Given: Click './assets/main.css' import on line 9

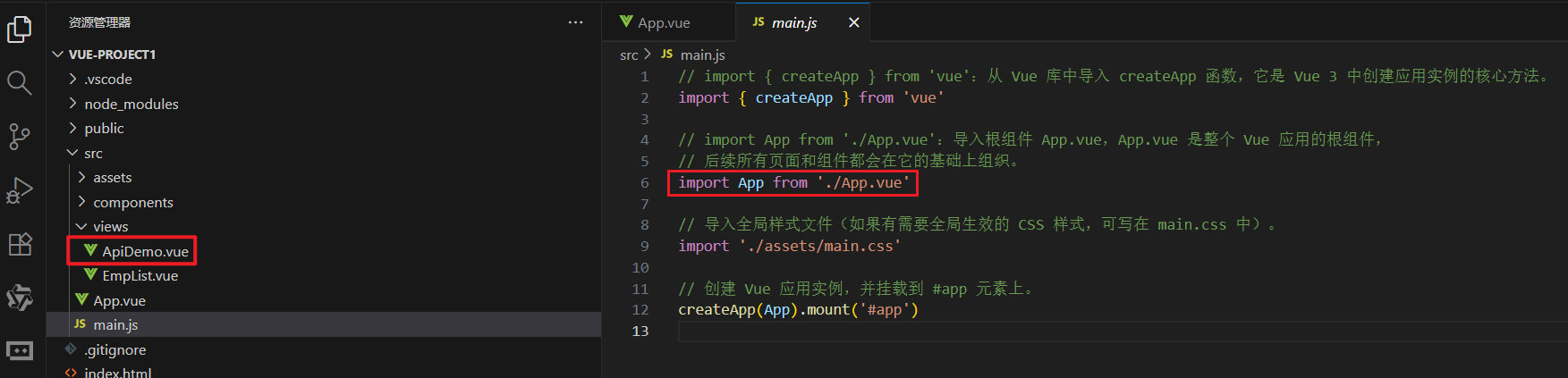Looking at the screenshot, I should [x=820, y=246].
